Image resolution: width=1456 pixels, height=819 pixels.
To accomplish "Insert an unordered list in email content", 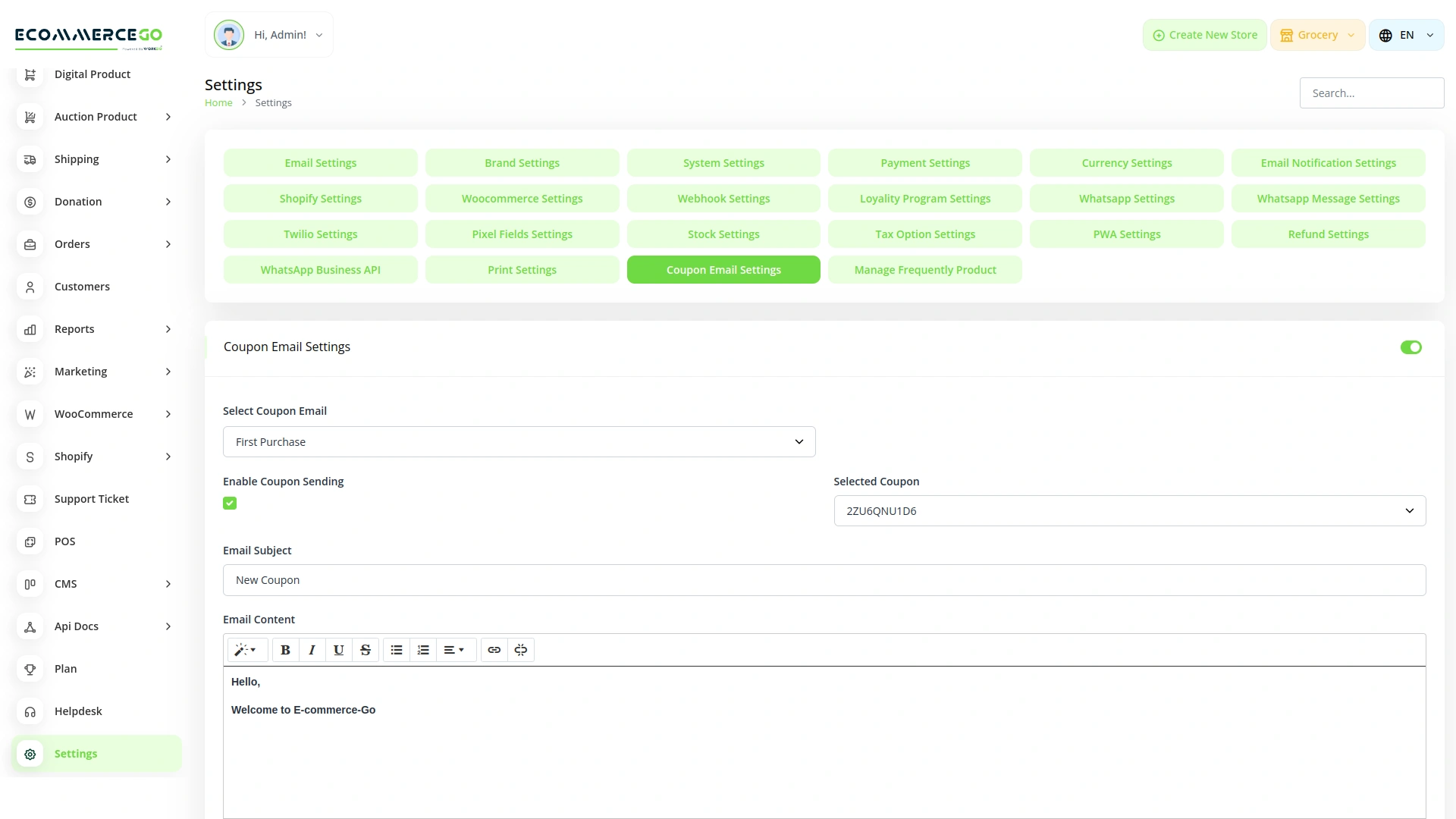I will point(396,650).
